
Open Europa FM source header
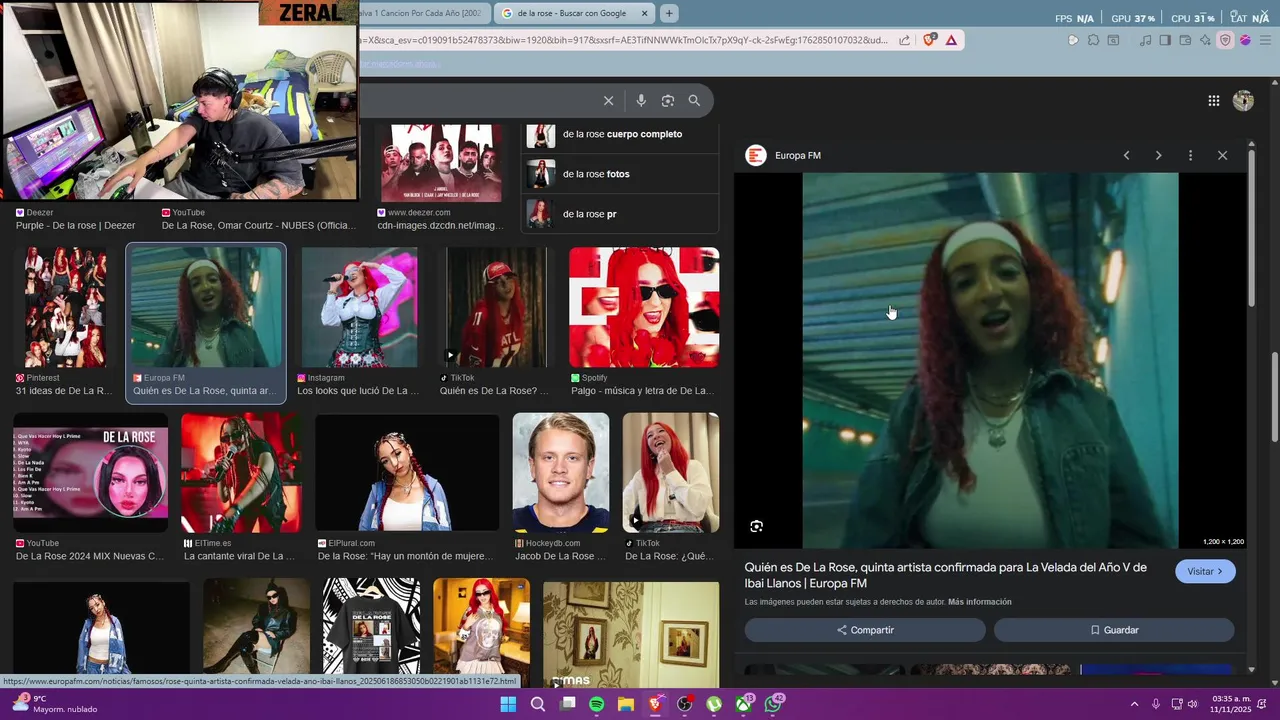pos(784,156)
